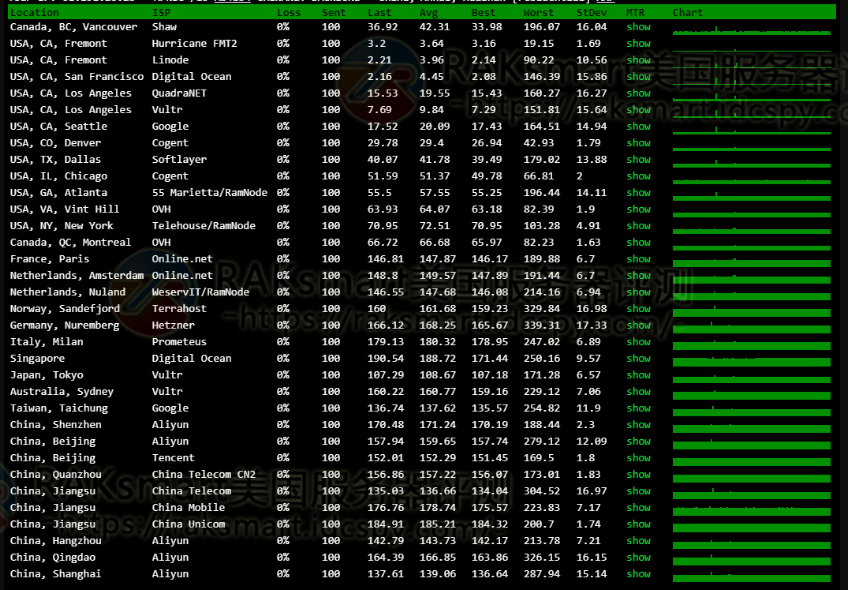Open MTR for Denver Cogent
The image size is (848, 590).
click(x=638, y=143)
